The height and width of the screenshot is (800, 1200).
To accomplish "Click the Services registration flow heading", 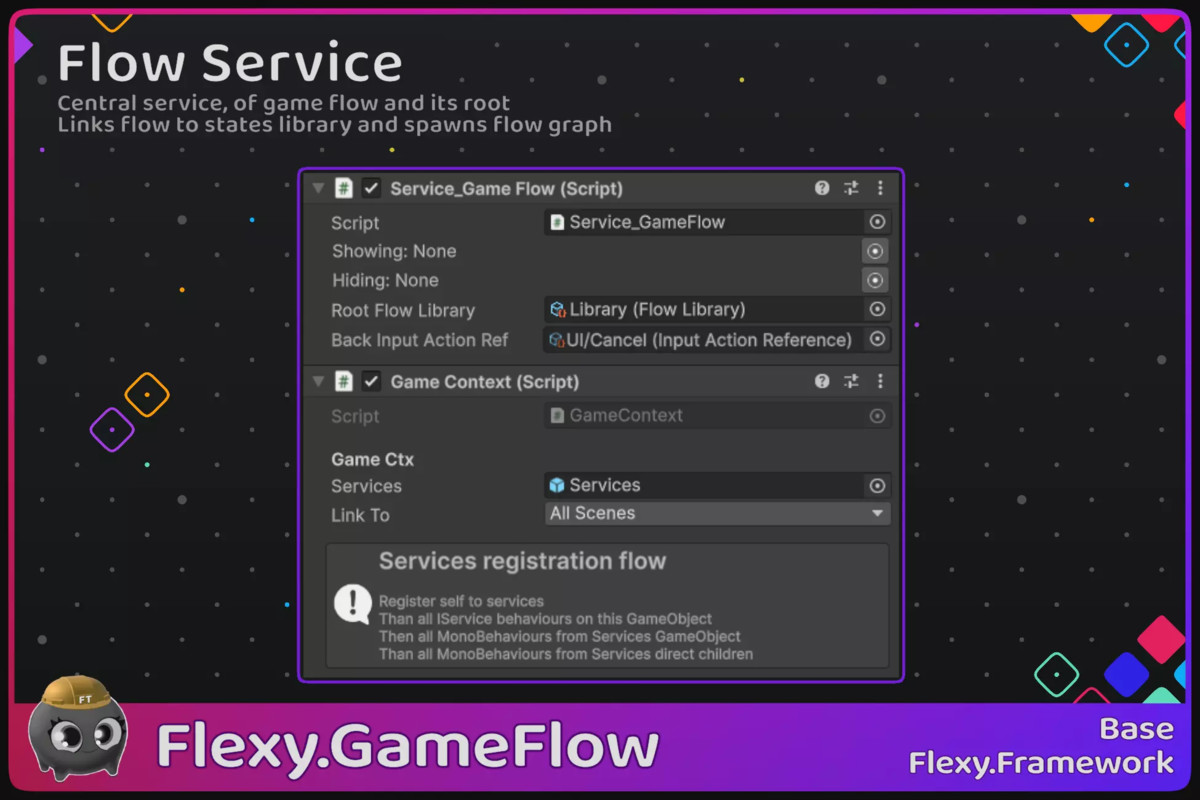I will click(522, 561).
